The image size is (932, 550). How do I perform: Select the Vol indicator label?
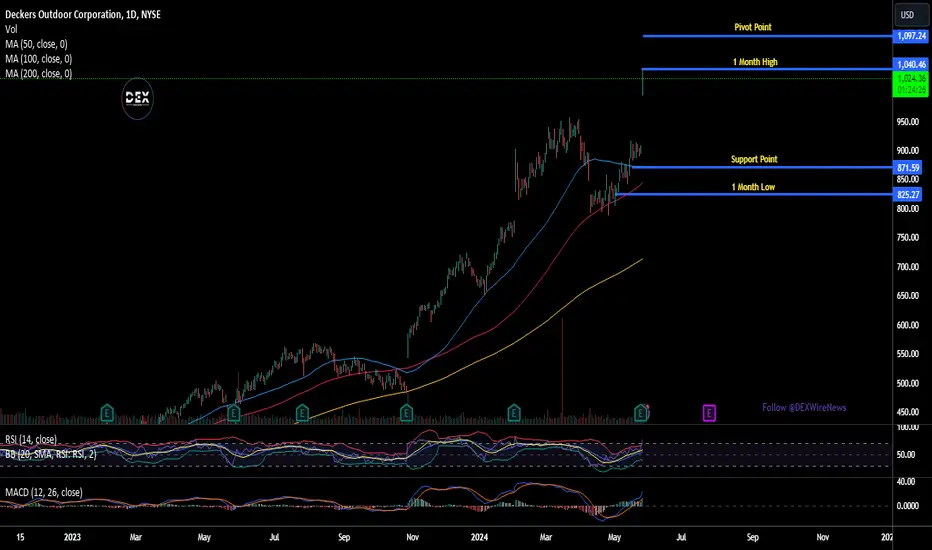[x=11, y=29]
